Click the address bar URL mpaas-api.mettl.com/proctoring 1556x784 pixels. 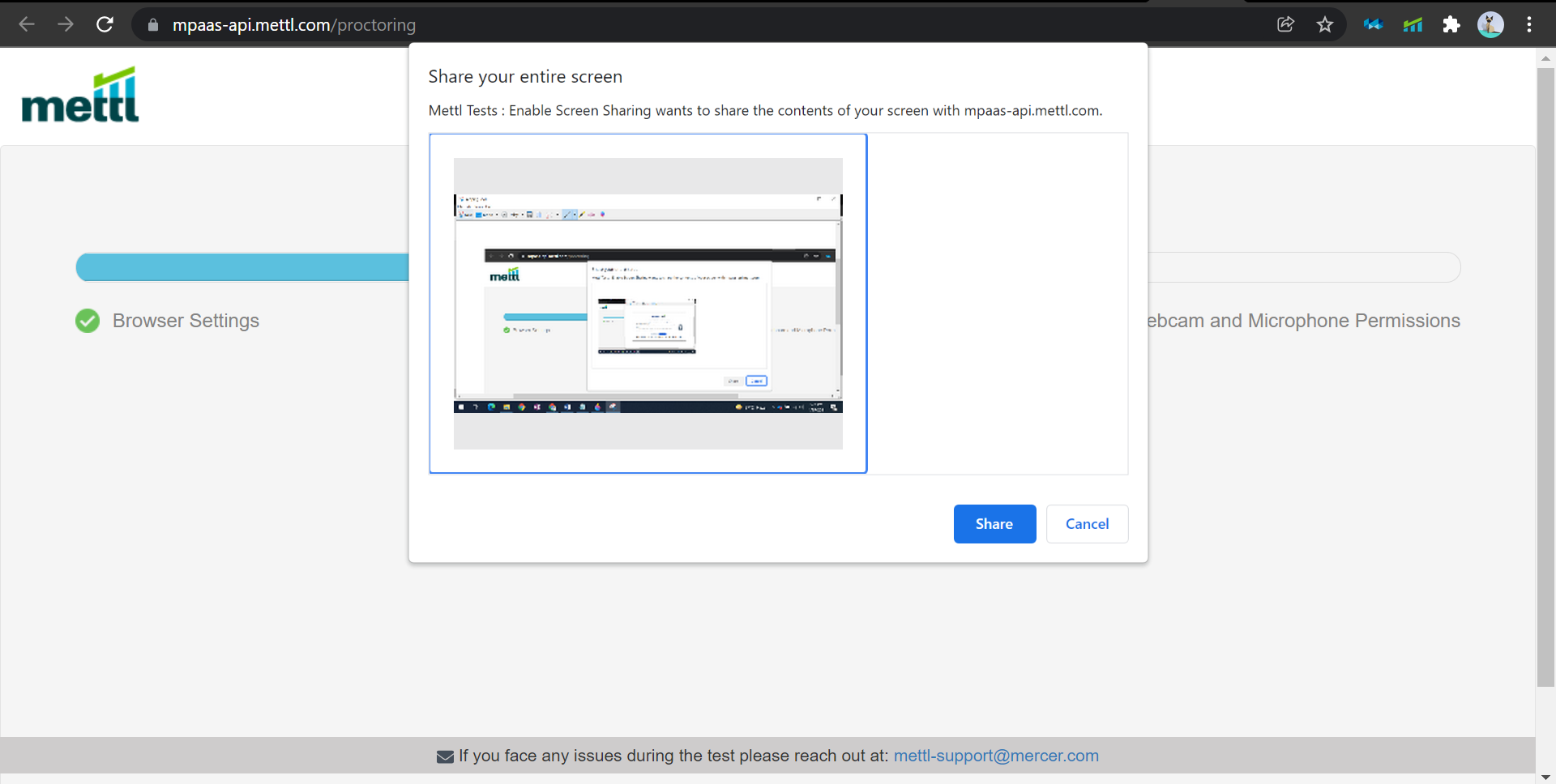[x=293, y=25]
